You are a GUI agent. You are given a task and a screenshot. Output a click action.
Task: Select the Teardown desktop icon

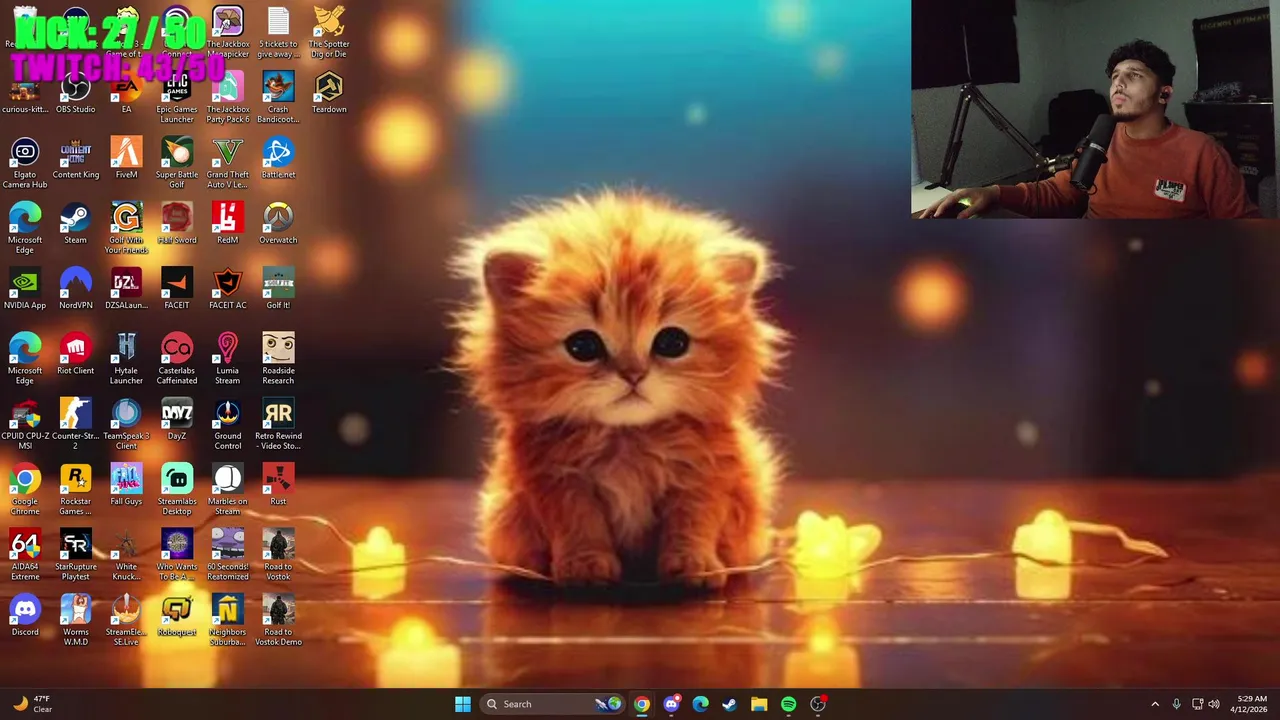[329, 95]
